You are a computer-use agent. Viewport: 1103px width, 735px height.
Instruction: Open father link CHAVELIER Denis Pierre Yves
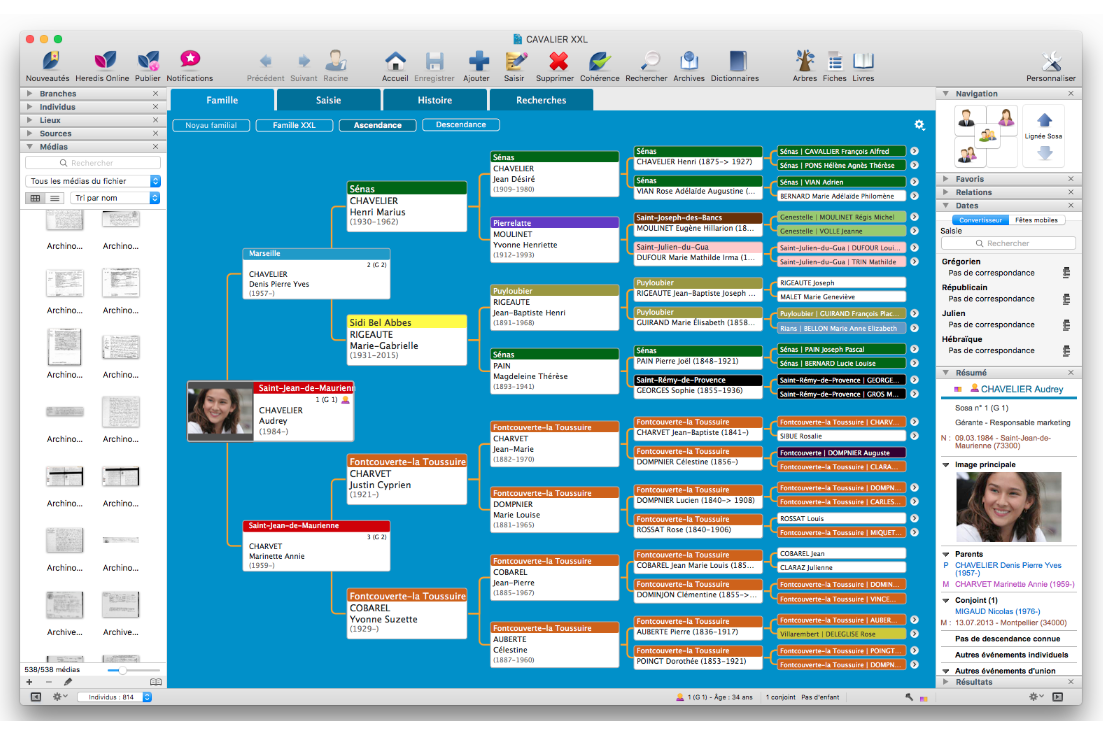click(1008, 569)
